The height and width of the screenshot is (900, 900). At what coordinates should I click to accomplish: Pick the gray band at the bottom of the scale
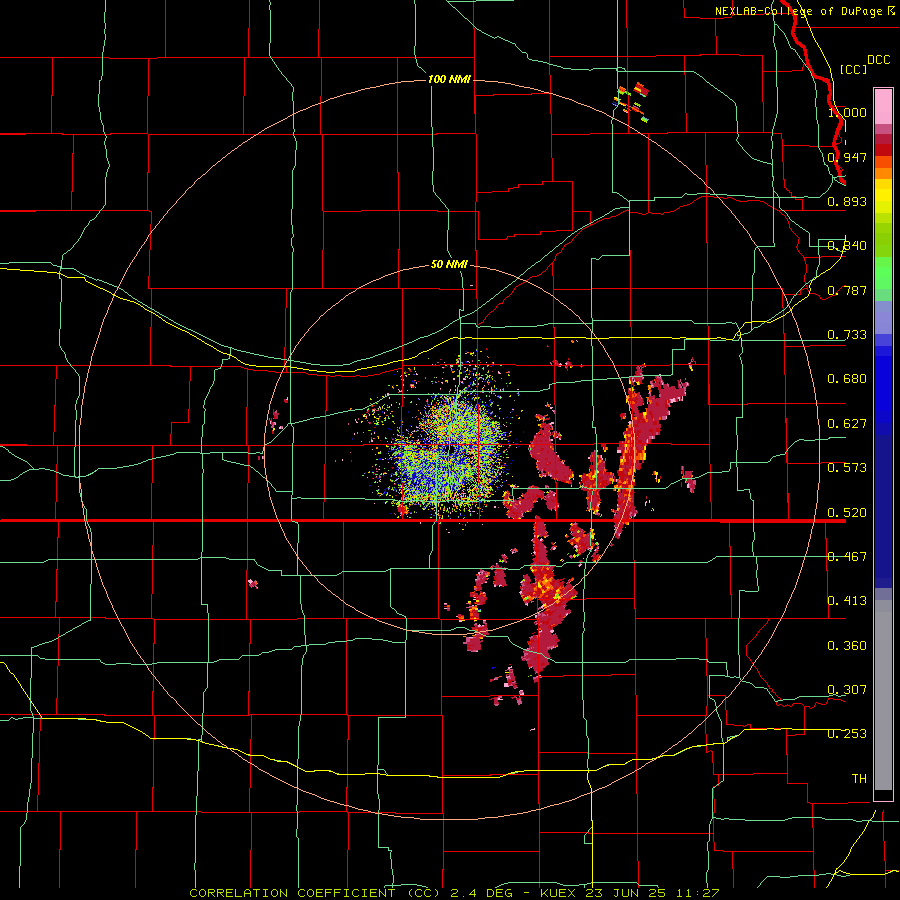(883, 695)
